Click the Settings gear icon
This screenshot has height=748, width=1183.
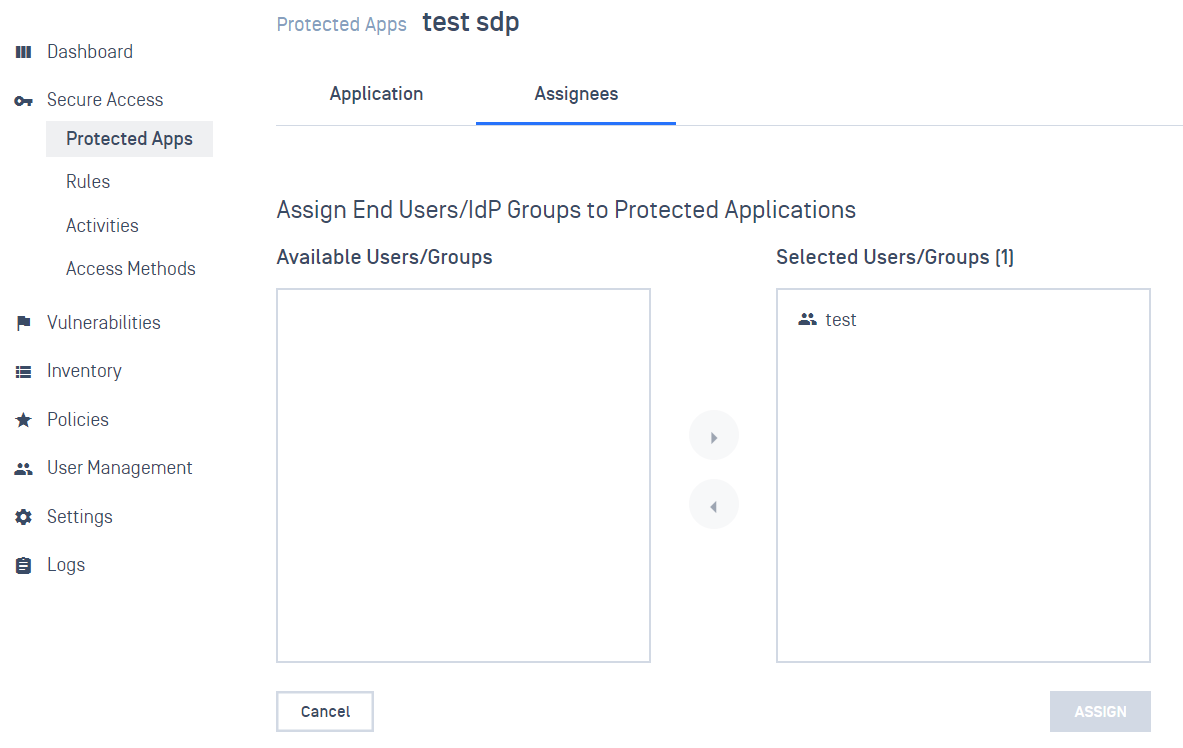click(x=24, y=517)
